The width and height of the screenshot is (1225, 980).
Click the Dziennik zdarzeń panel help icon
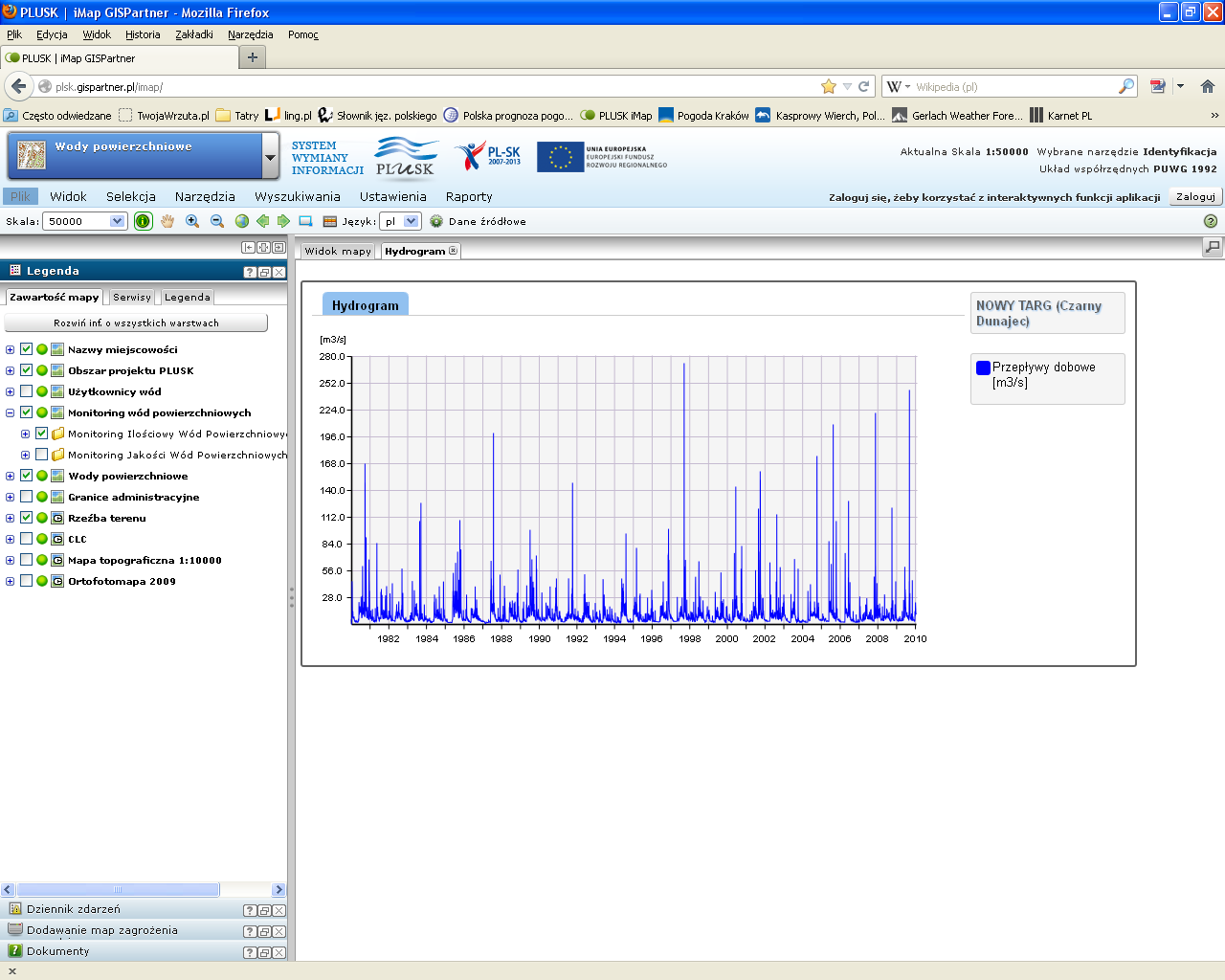click(249, 910)
